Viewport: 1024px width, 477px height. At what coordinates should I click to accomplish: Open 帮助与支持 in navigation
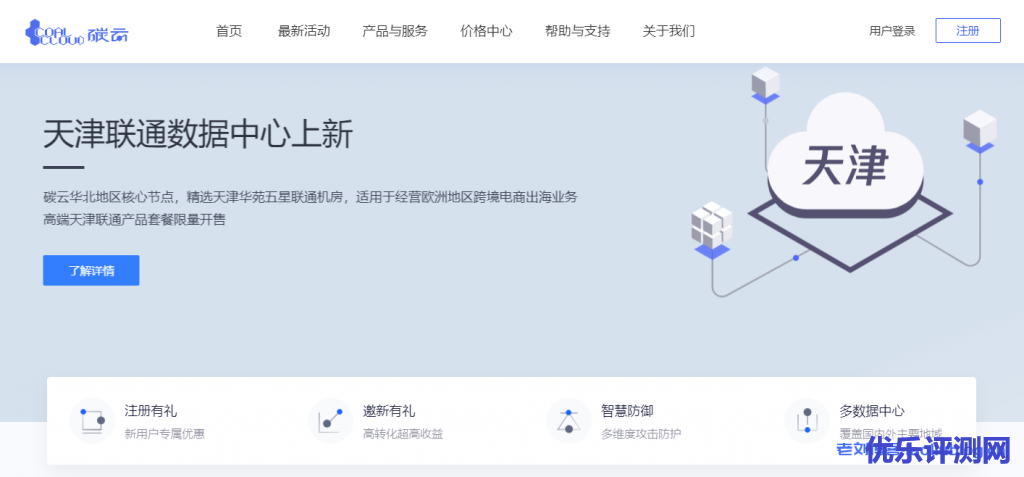[577, 31]
